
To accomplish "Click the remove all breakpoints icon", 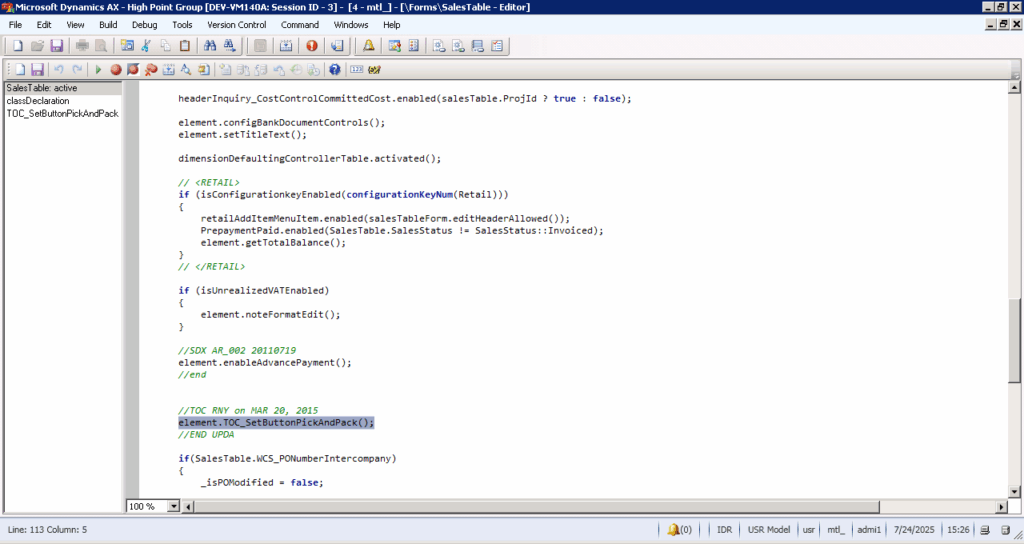I will tap(151, 69).
